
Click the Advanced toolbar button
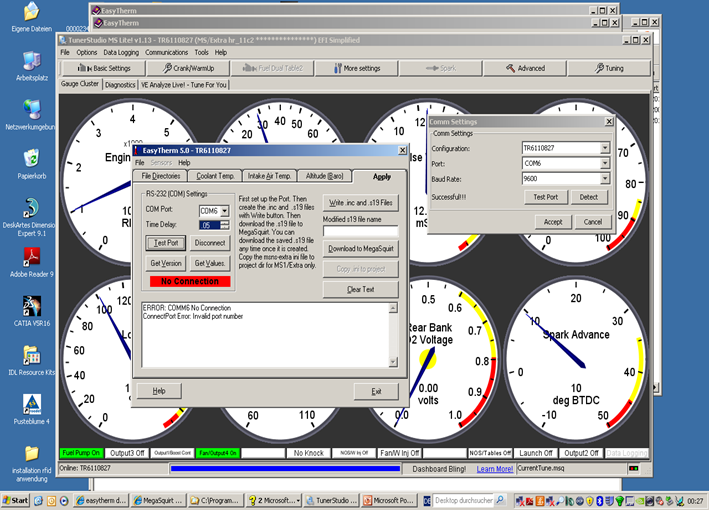pos(525,68)
